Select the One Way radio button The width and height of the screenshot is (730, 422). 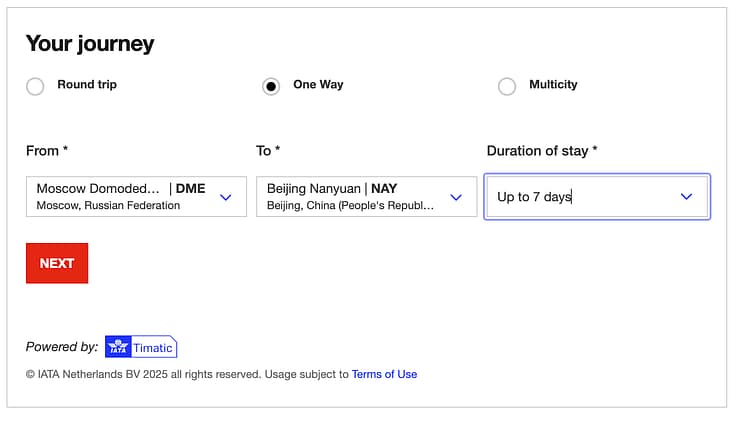tap(271, 86)
